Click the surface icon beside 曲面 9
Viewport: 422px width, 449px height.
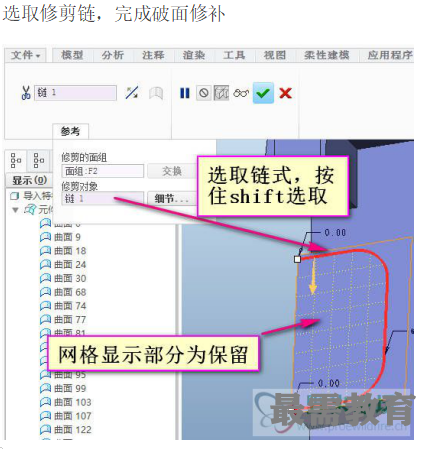45,237
